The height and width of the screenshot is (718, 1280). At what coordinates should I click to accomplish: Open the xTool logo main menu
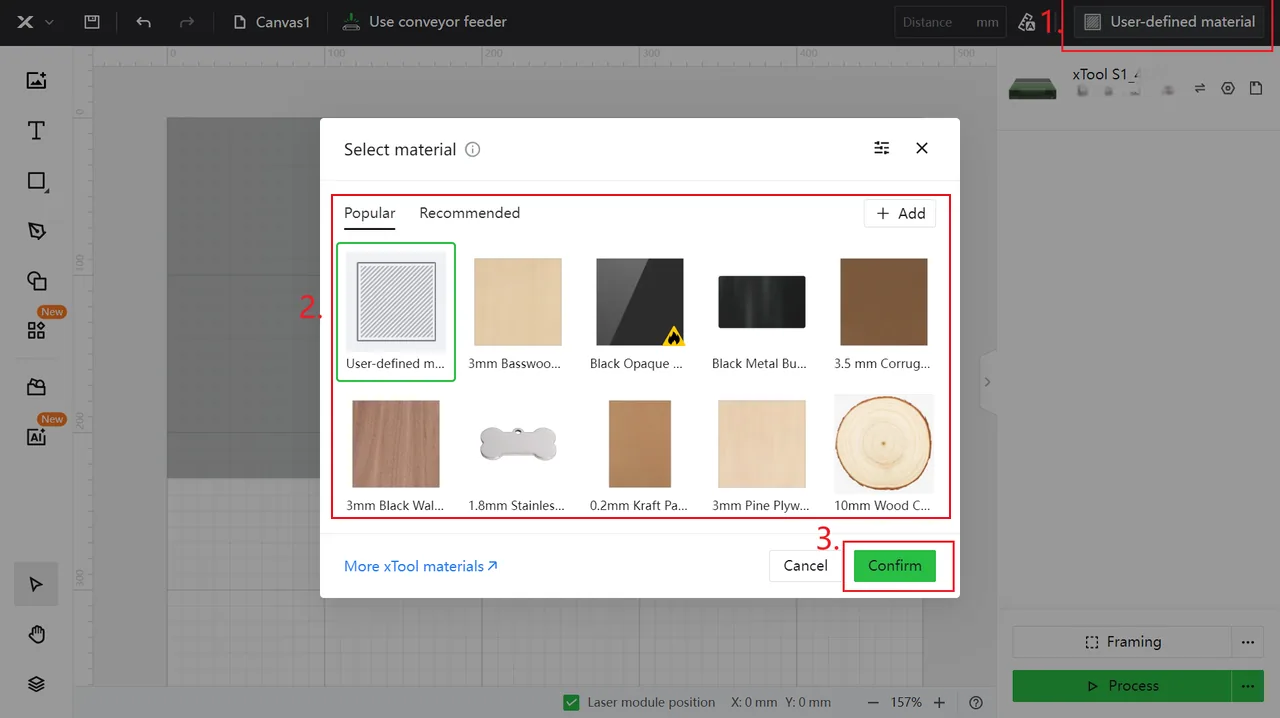pos(35,22)
